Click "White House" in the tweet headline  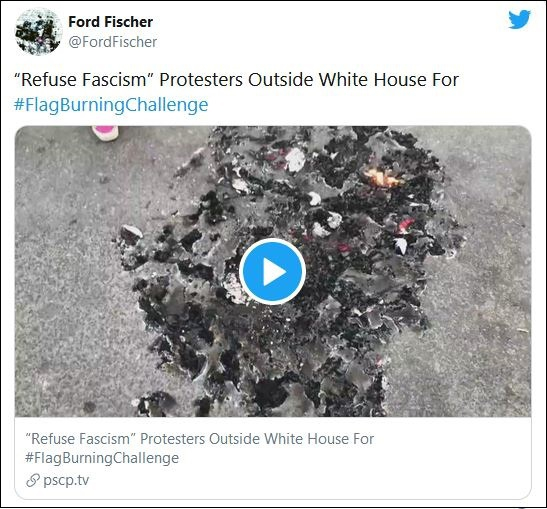(372, 80)
